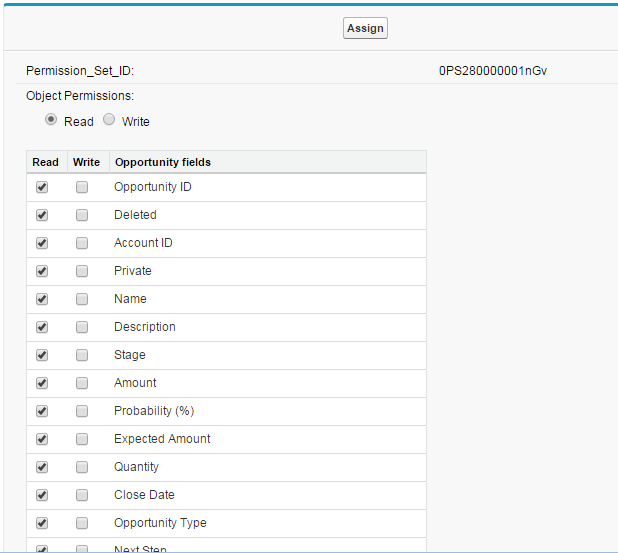
Task: Select the Write object permission radio
Action: (x=109, y=120)
